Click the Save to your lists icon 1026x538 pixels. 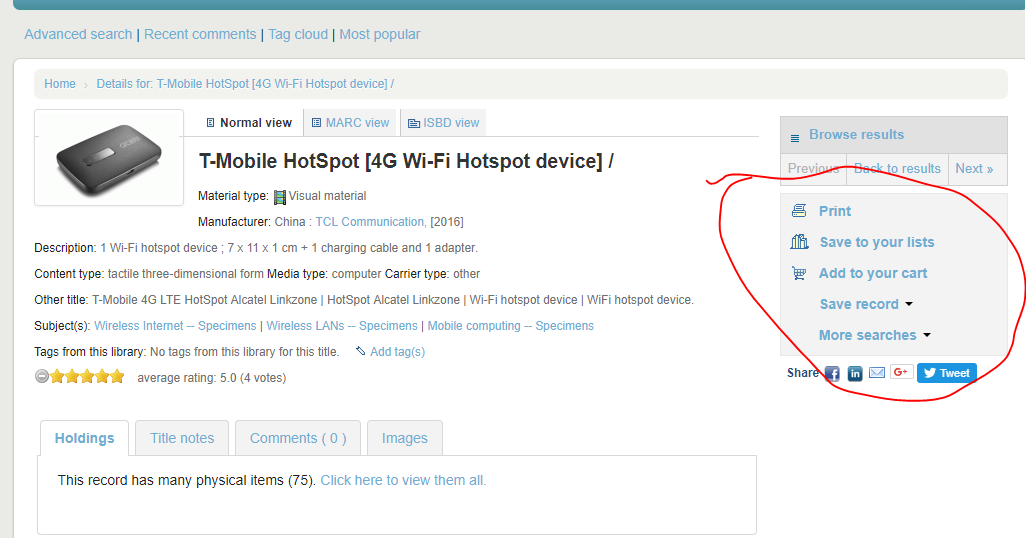click(x=799, y=242)
